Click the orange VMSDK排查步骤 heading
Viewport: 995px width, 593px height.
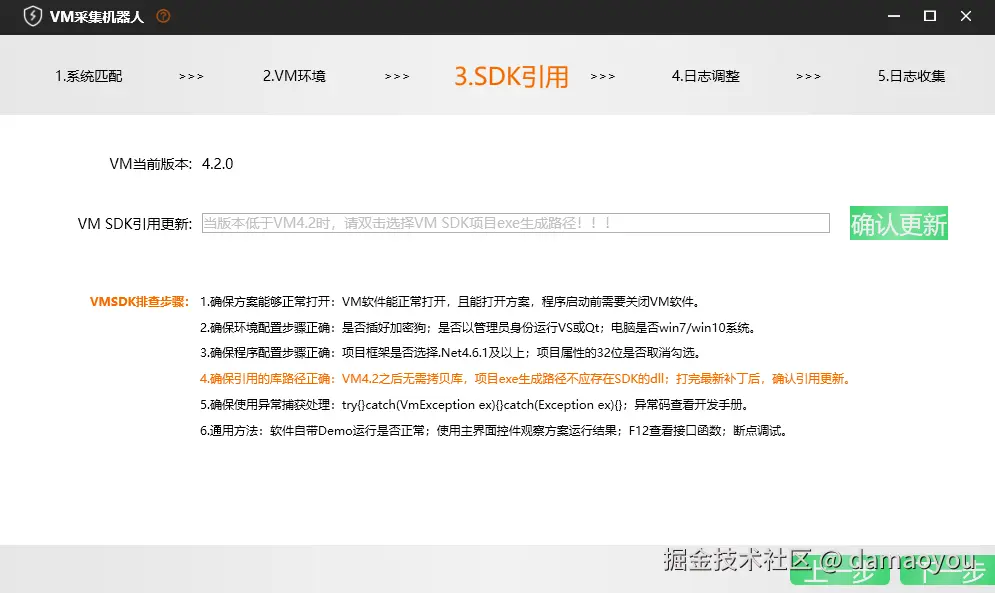point(140,302)
